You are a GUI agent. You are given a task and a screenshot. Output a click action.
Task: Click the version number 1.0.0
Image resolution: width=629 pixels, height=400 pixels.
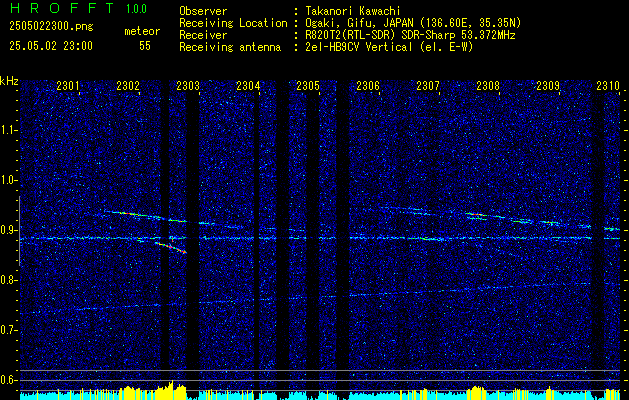[x=136, y=8]
